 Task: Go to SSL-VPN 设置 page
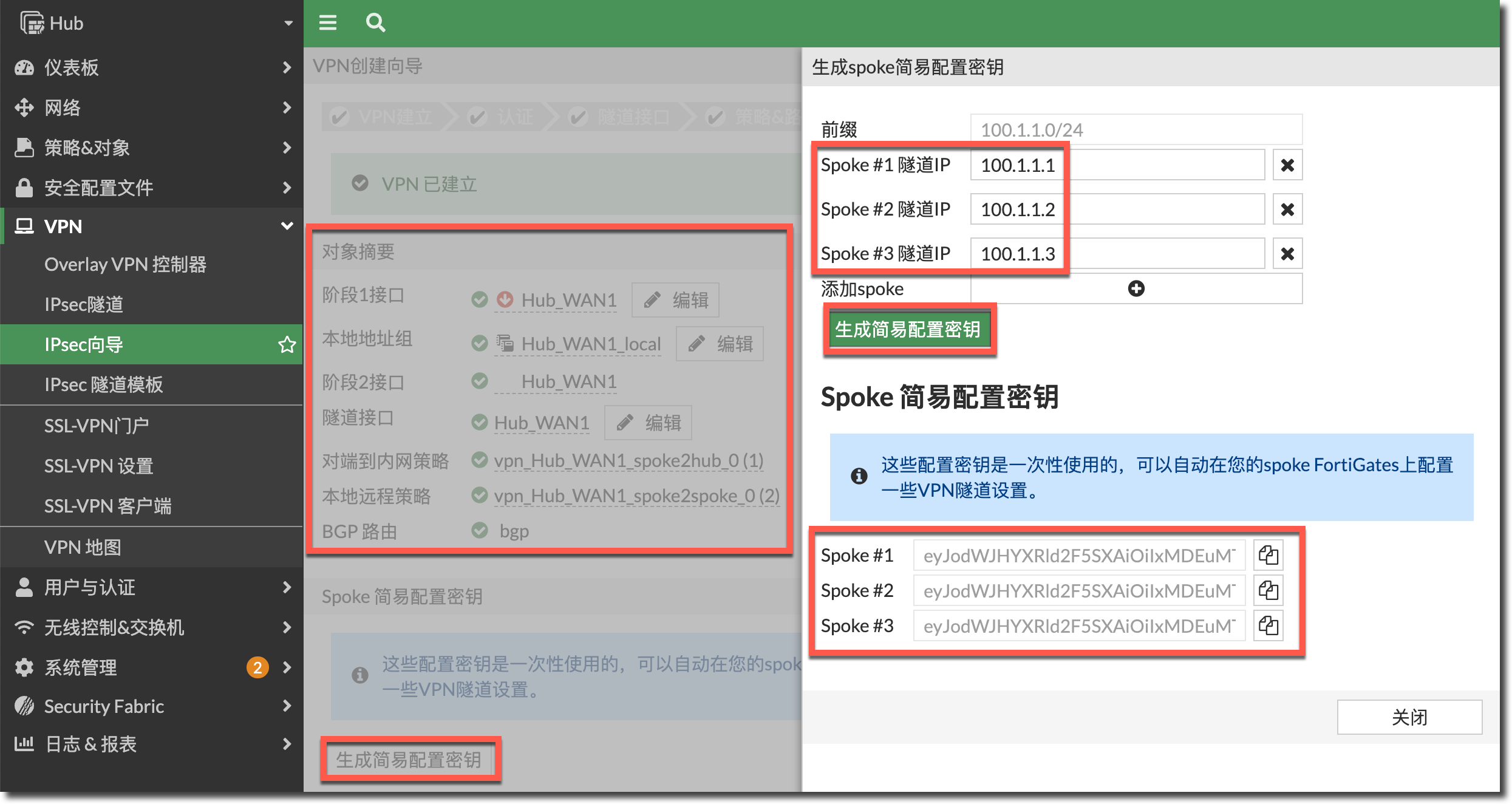[x=98, y=466]
